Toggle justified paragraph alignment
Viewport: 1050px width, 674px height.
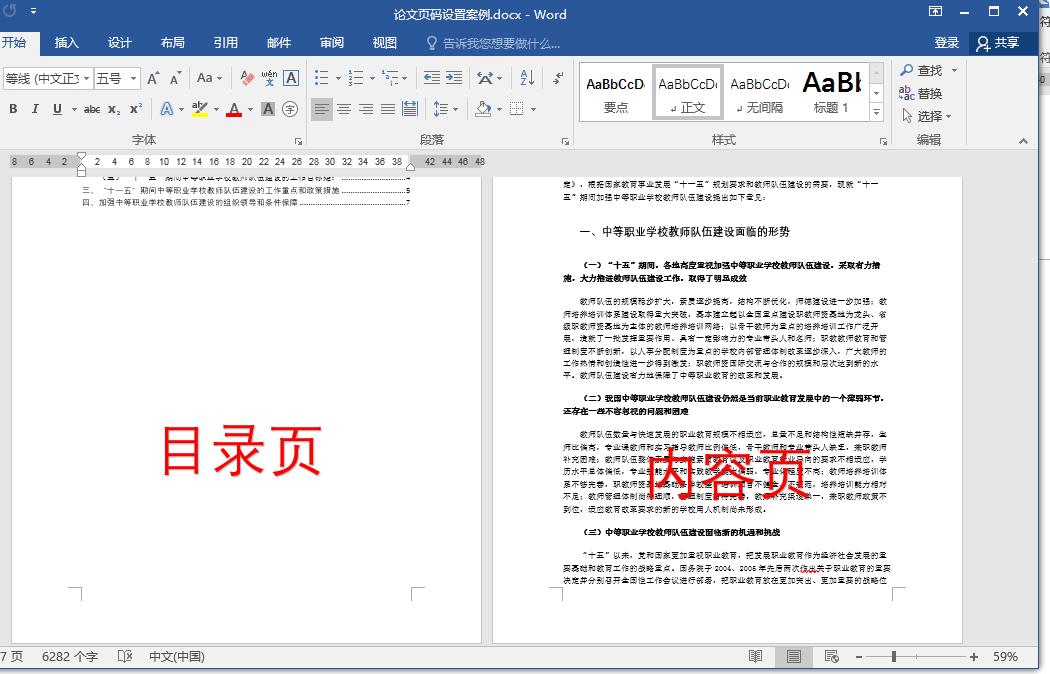click(387, 107)
